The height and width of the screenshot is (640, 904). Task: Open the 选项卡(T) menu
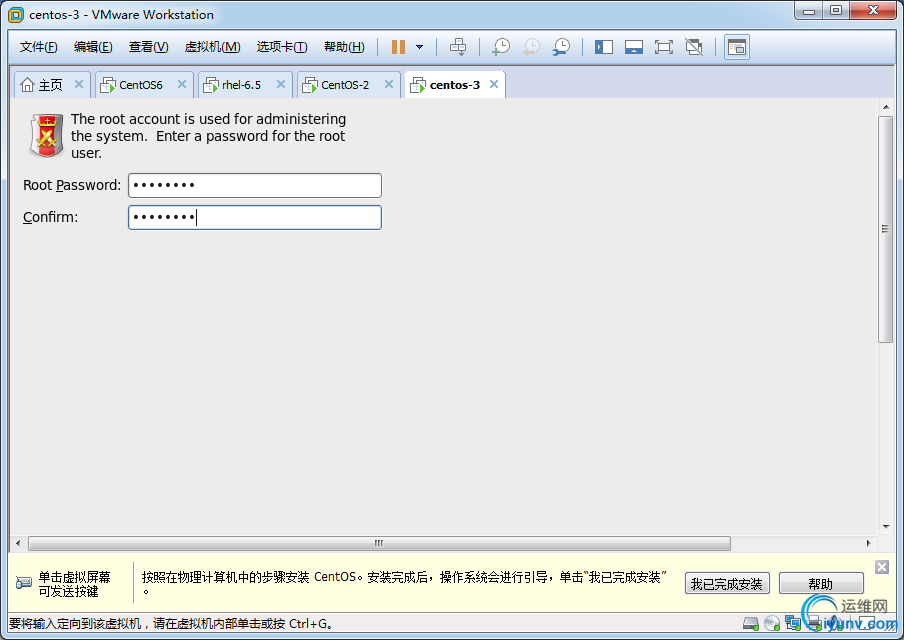coord(282,47)
